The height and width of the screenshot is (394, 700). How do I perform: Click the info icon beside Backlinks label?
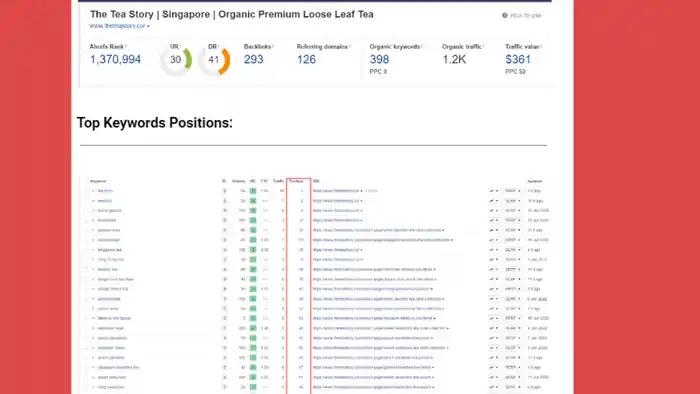click(x=273, y=46)
